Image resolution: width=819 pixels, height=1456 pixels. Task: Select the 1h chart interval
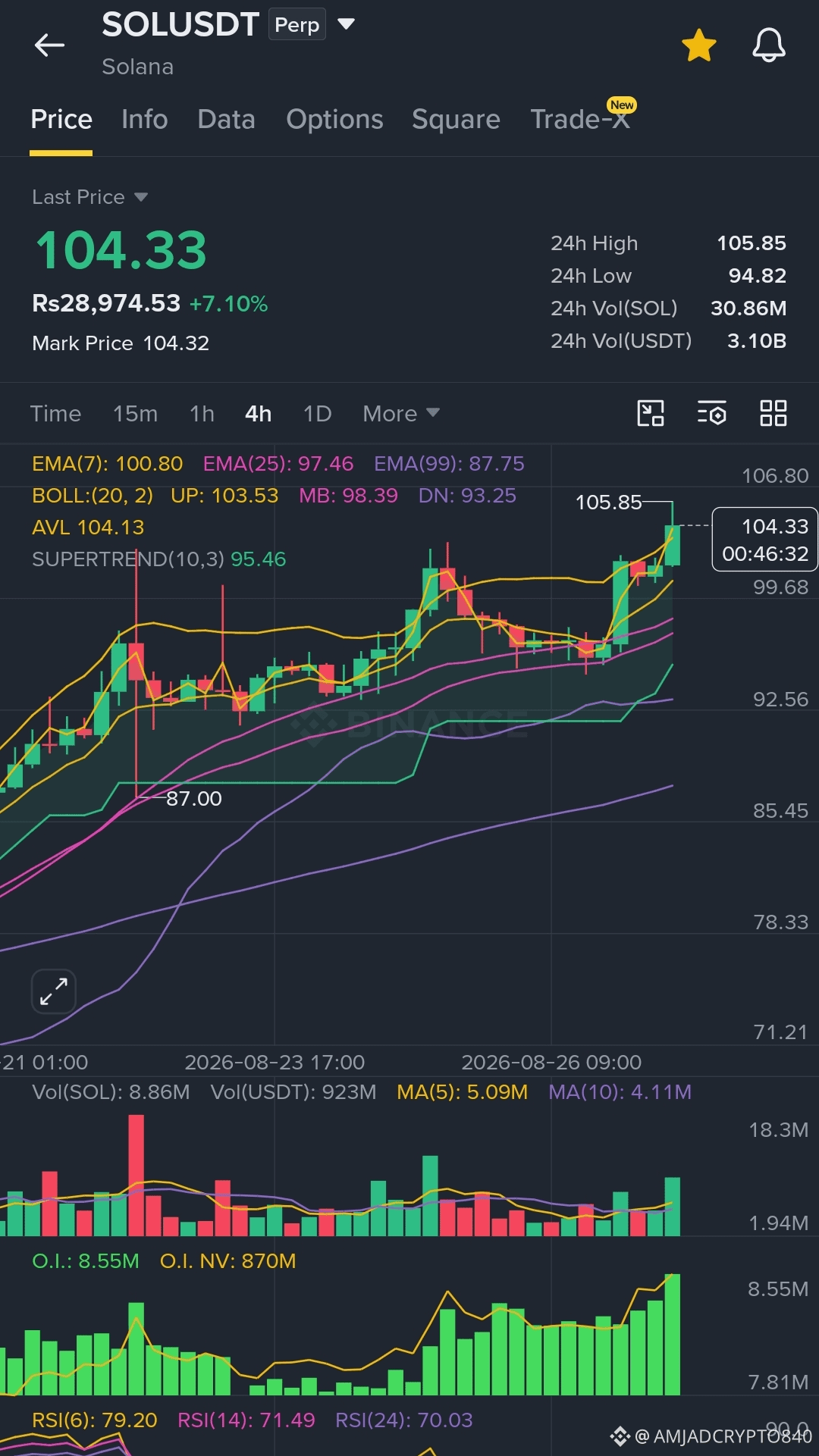click(202, 414)
